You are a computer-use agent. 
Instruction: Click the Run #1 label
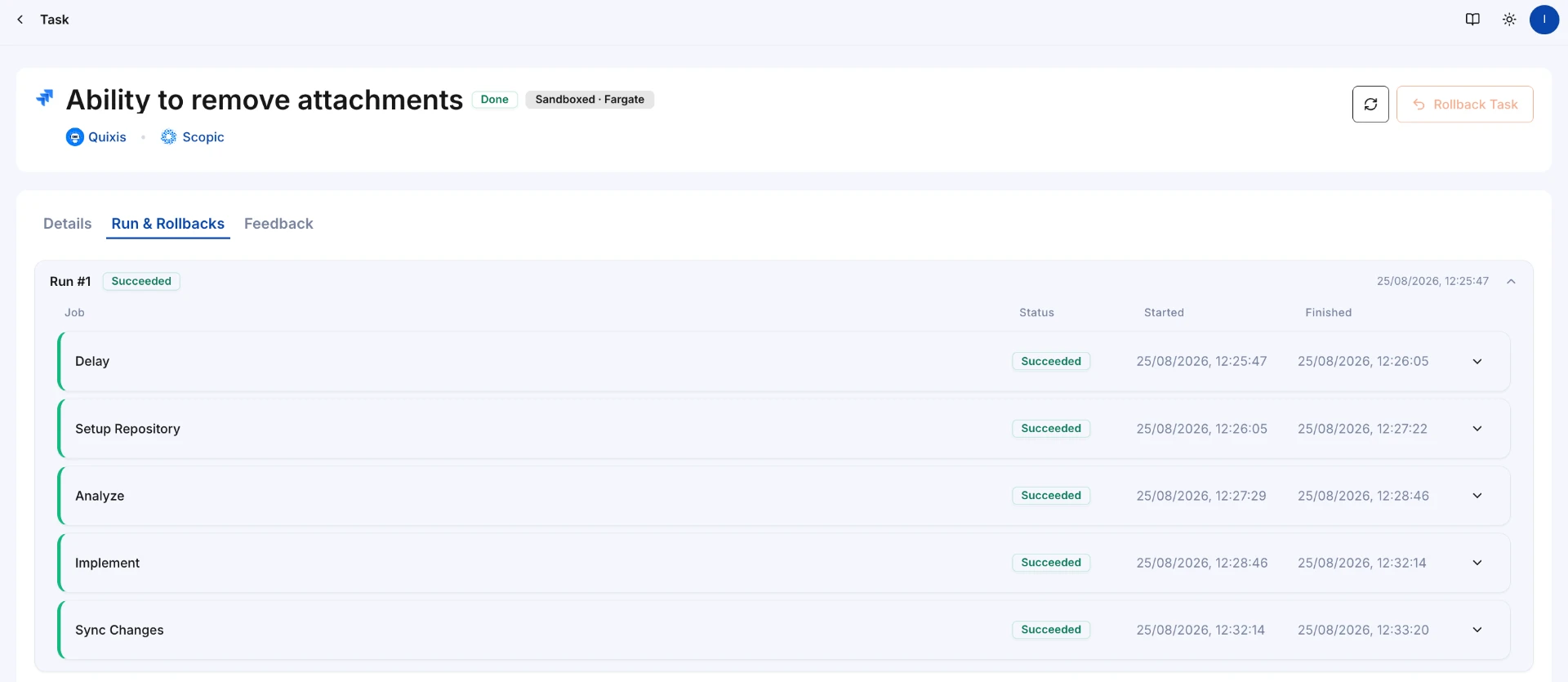click(70, 281)
